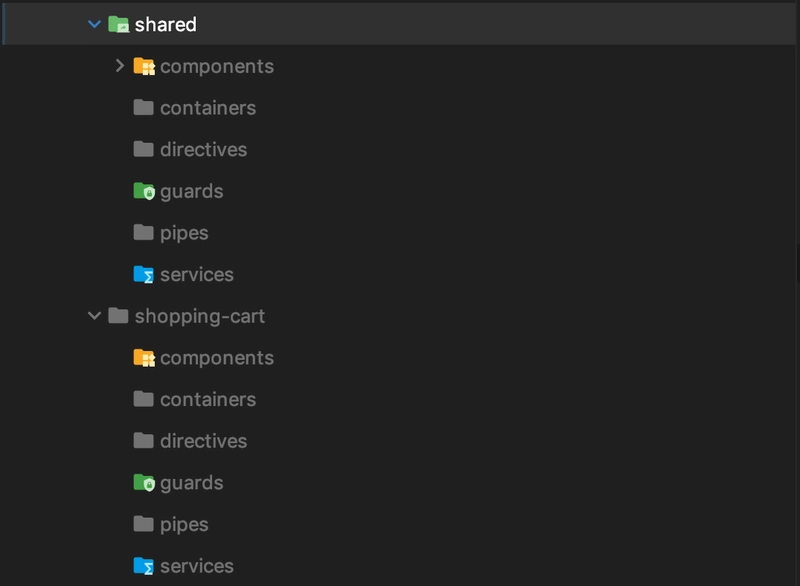The image size is (800, 586).
Task: Click the orange components icon under shopping-cart
Action: pyautogui.click(x=144, y=358)
